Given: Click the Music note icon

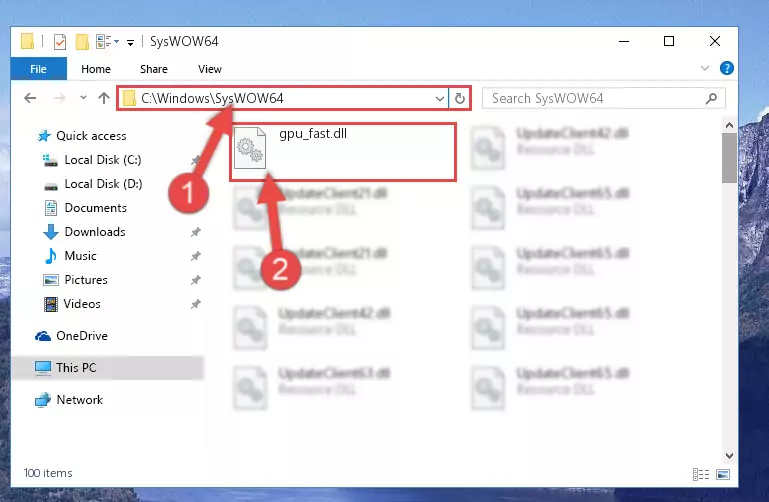Looking at the screenshot, I should click(x=50, y=256).
